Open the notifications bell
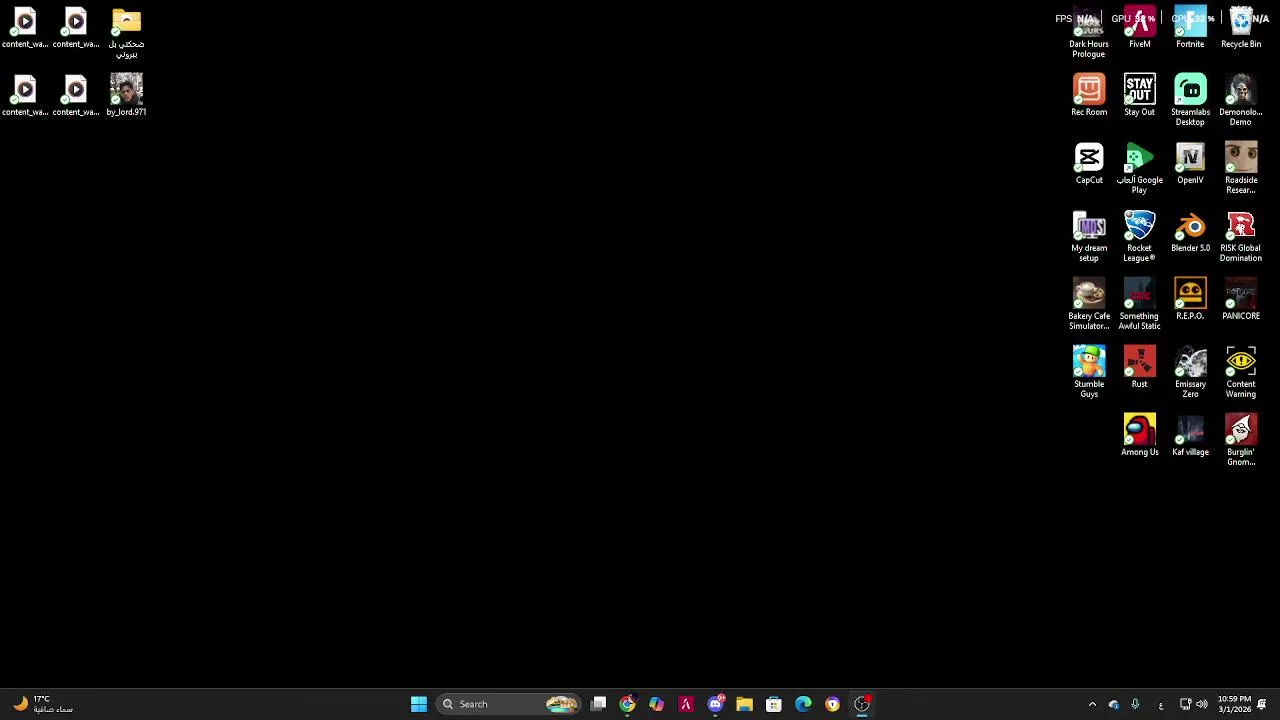This screenshot has width=1280, height=720. (1262, 704)
